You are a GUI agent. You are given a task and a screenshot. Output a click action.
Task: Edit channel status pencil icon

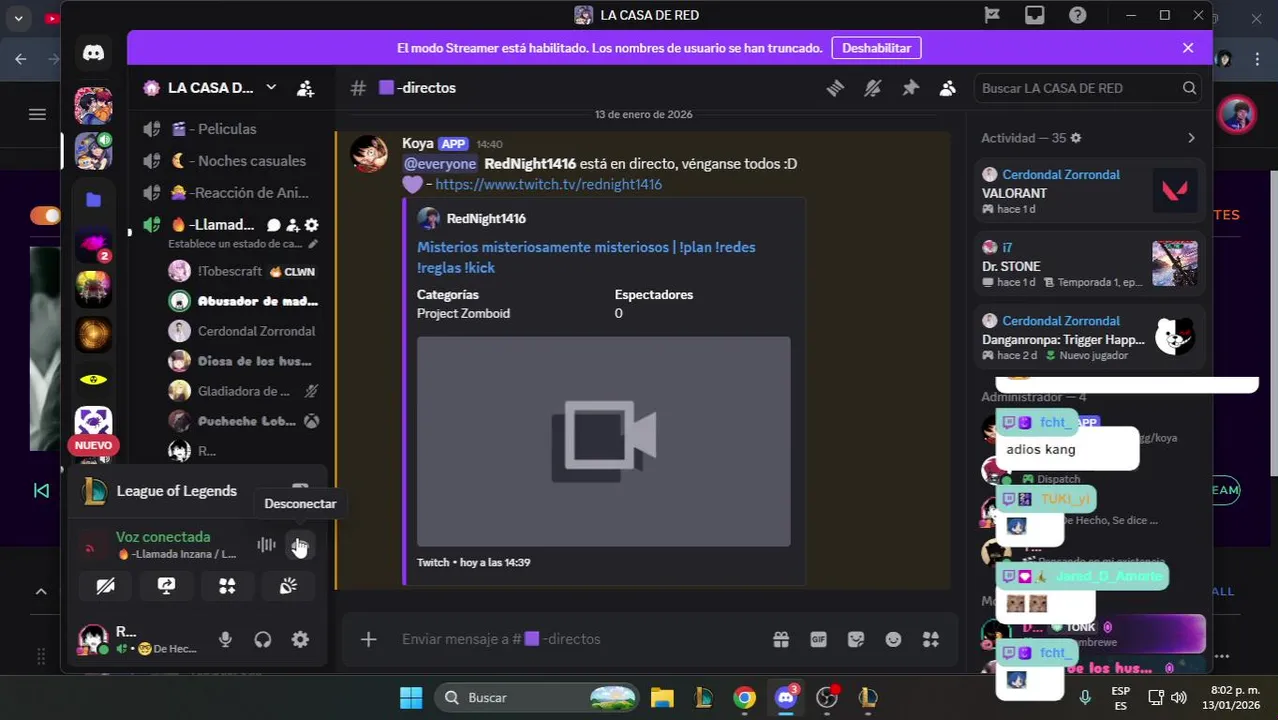(x=313, y=244)
